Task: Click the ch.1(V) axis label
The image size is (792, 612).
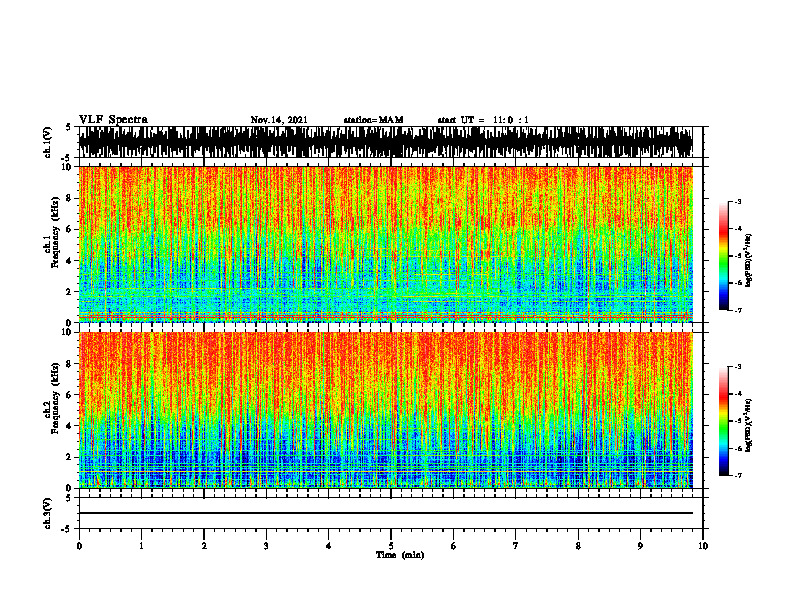Action: (47, 142)
